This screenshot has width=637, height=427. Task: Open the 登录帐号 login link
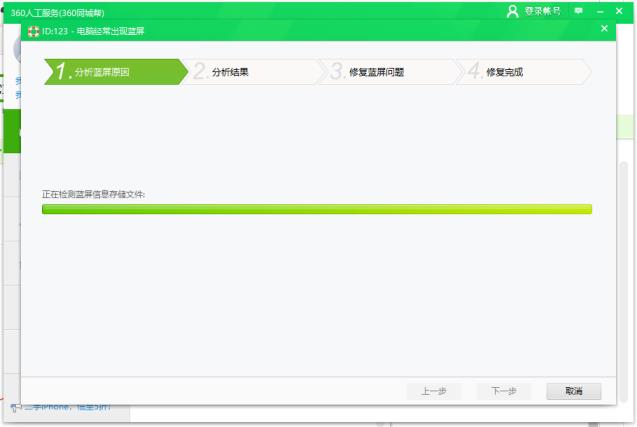click(542, 11)
